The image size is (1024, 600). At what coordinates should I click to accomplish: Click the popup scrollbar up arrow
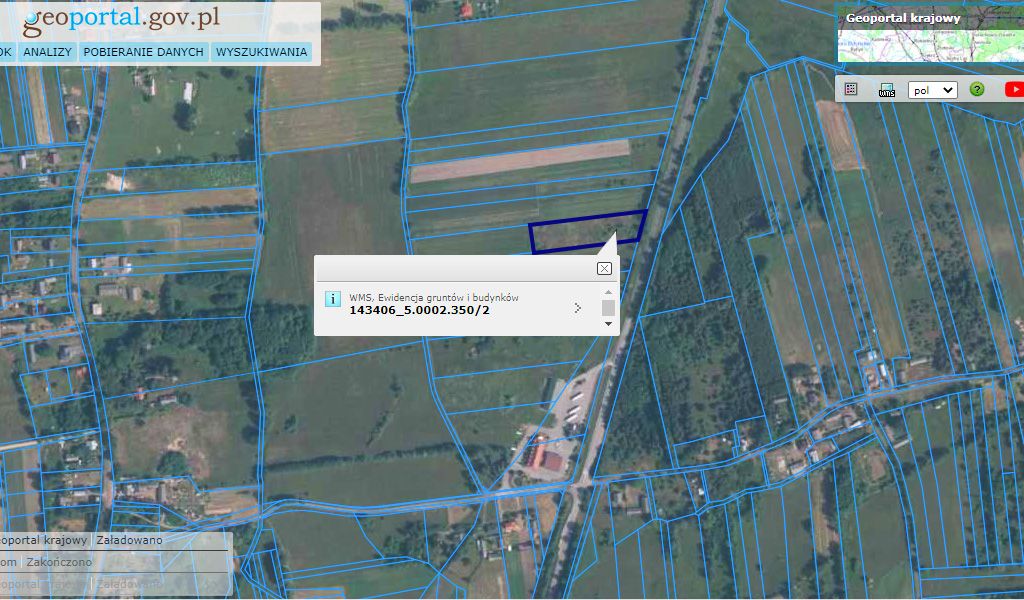[608, 292]
